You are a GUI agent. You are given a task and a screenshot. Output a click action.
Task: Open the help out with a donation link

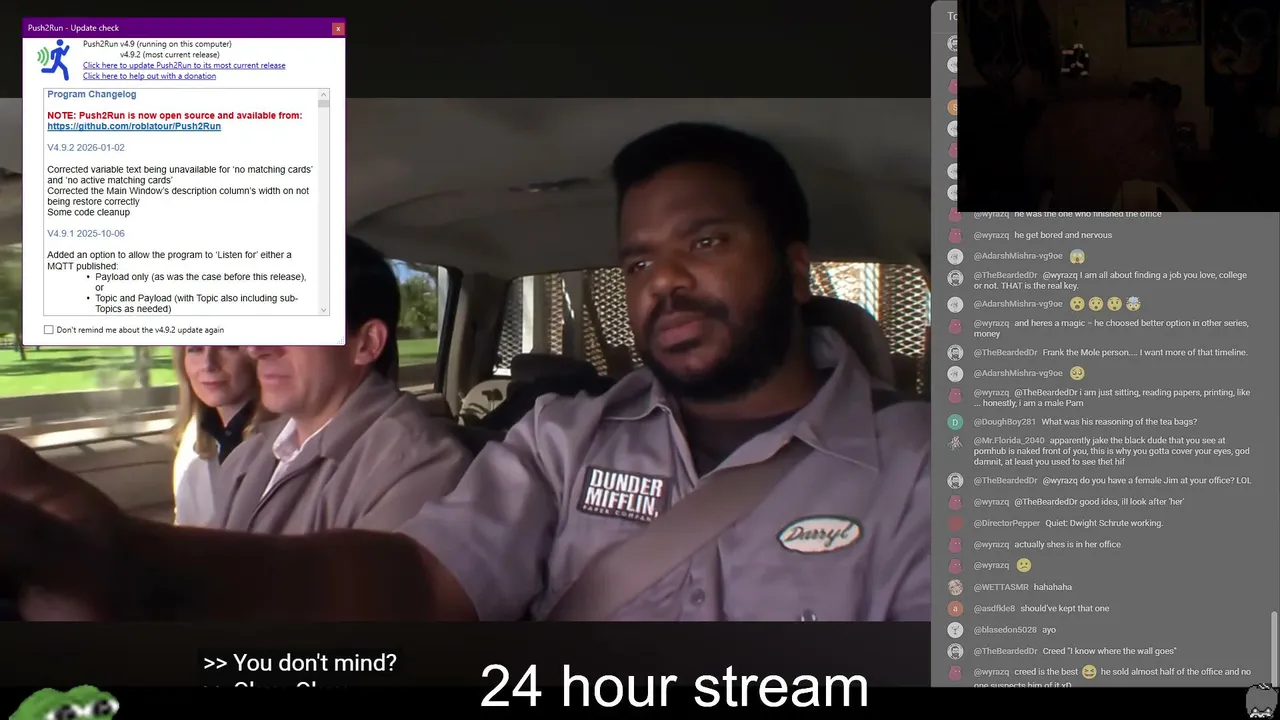pyautogui.click(x=149, y=76)
